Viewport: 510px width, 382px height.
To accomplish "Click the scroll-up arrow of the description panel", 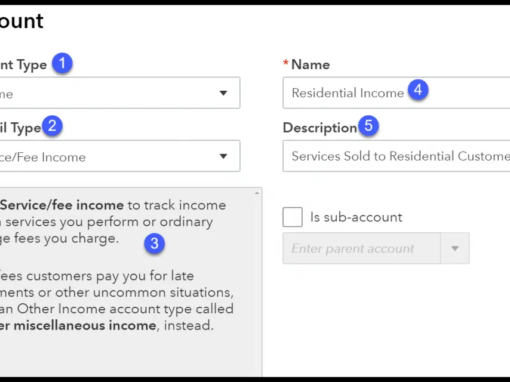I will pos(257,193).
